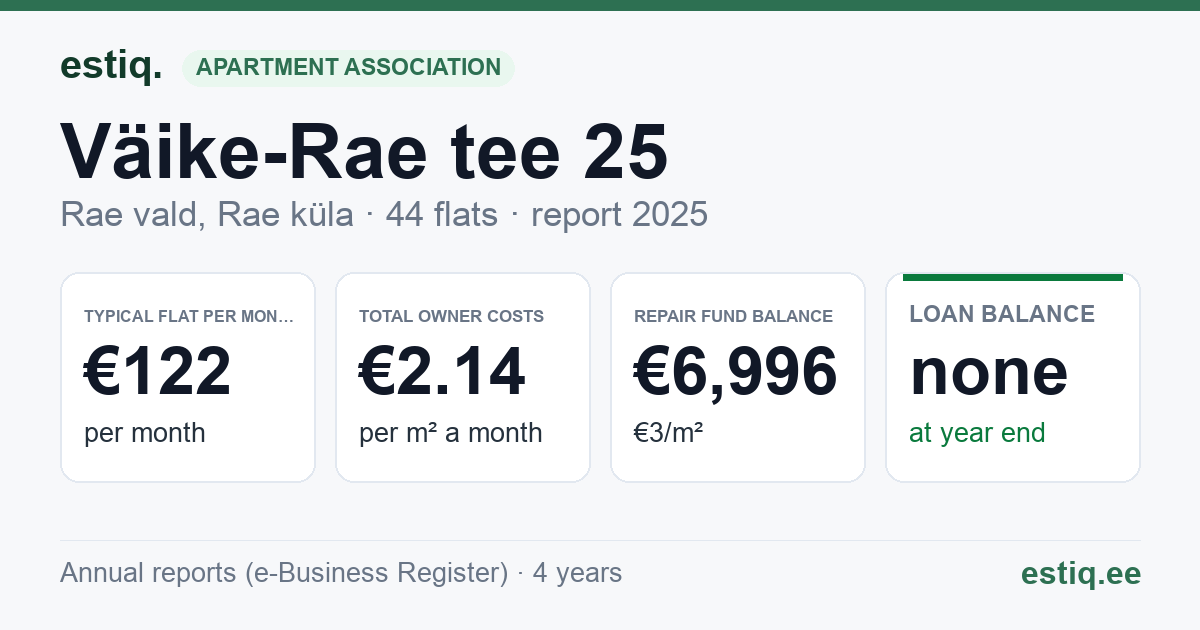Open the estiq.ee link
This screenshot has height=630, width=1200.
[1081, 573]
